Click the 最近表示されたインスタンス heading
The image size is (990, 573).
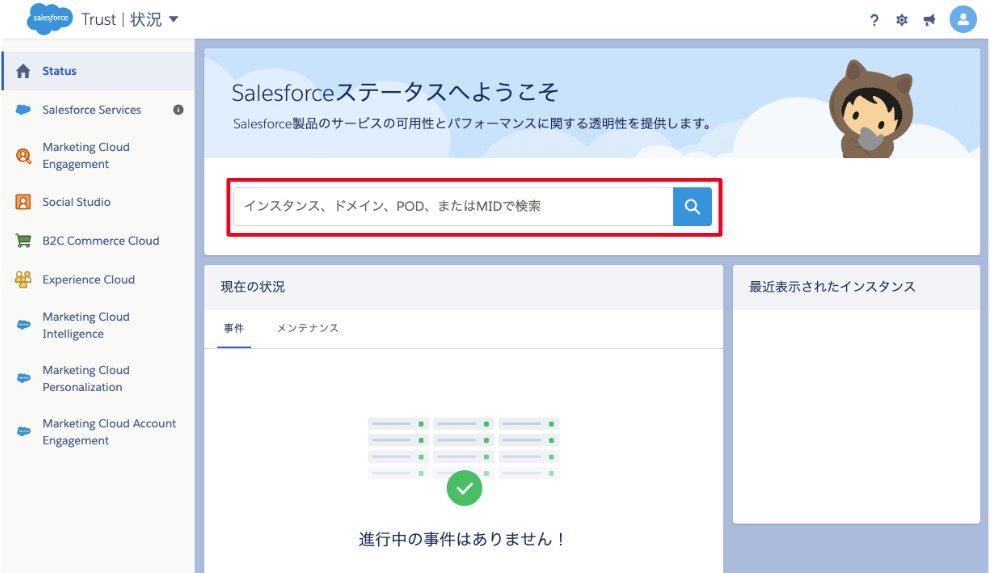832,286
